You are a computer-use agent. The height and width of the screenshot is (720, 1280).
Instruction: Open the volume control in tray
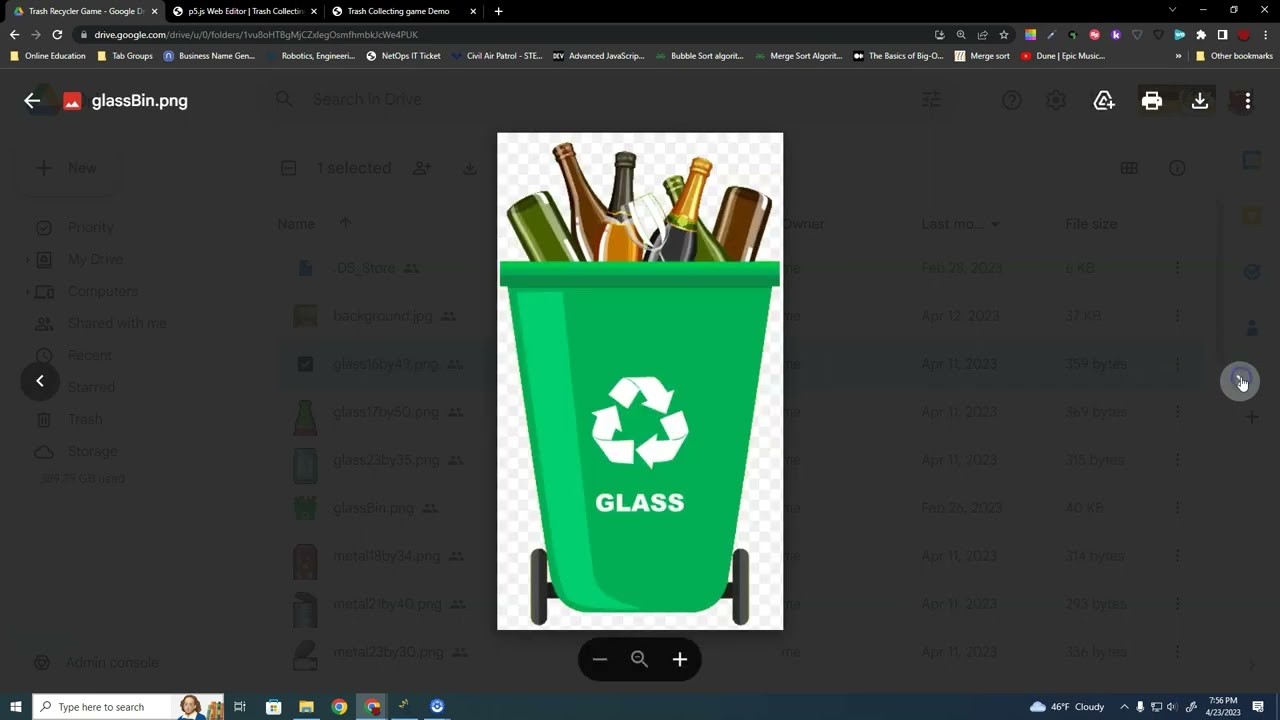[x=1172, y=707]
